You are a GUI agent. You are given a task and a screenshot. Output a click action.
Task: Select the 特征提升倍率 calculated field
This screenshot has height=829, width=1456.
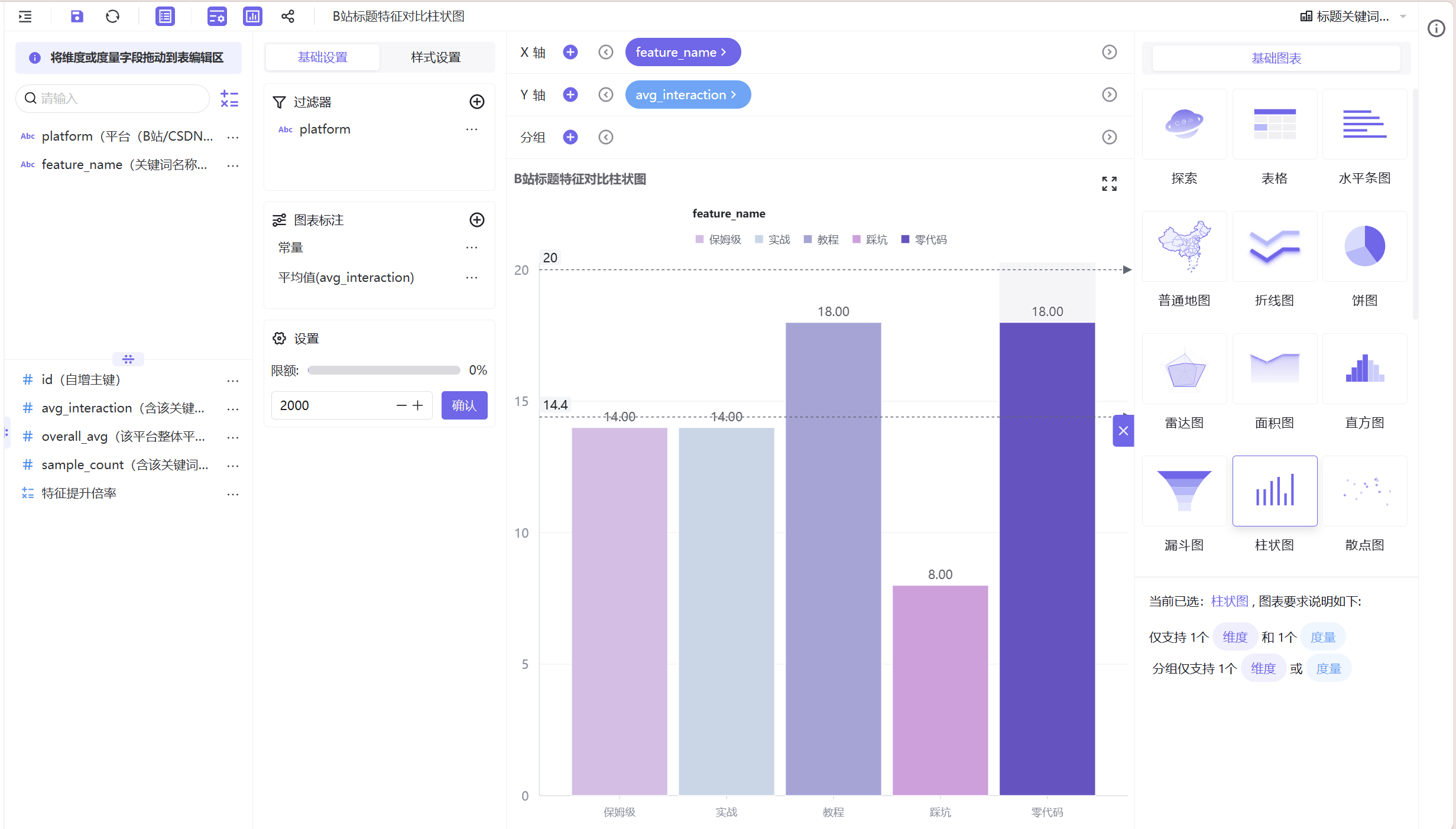[79, 493]
